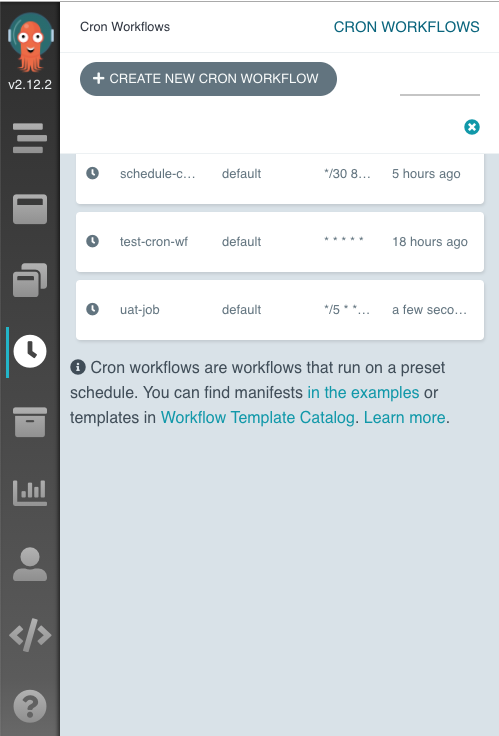Open the Reports bar chart icon
499x736 pixels.
click(30, 493)
